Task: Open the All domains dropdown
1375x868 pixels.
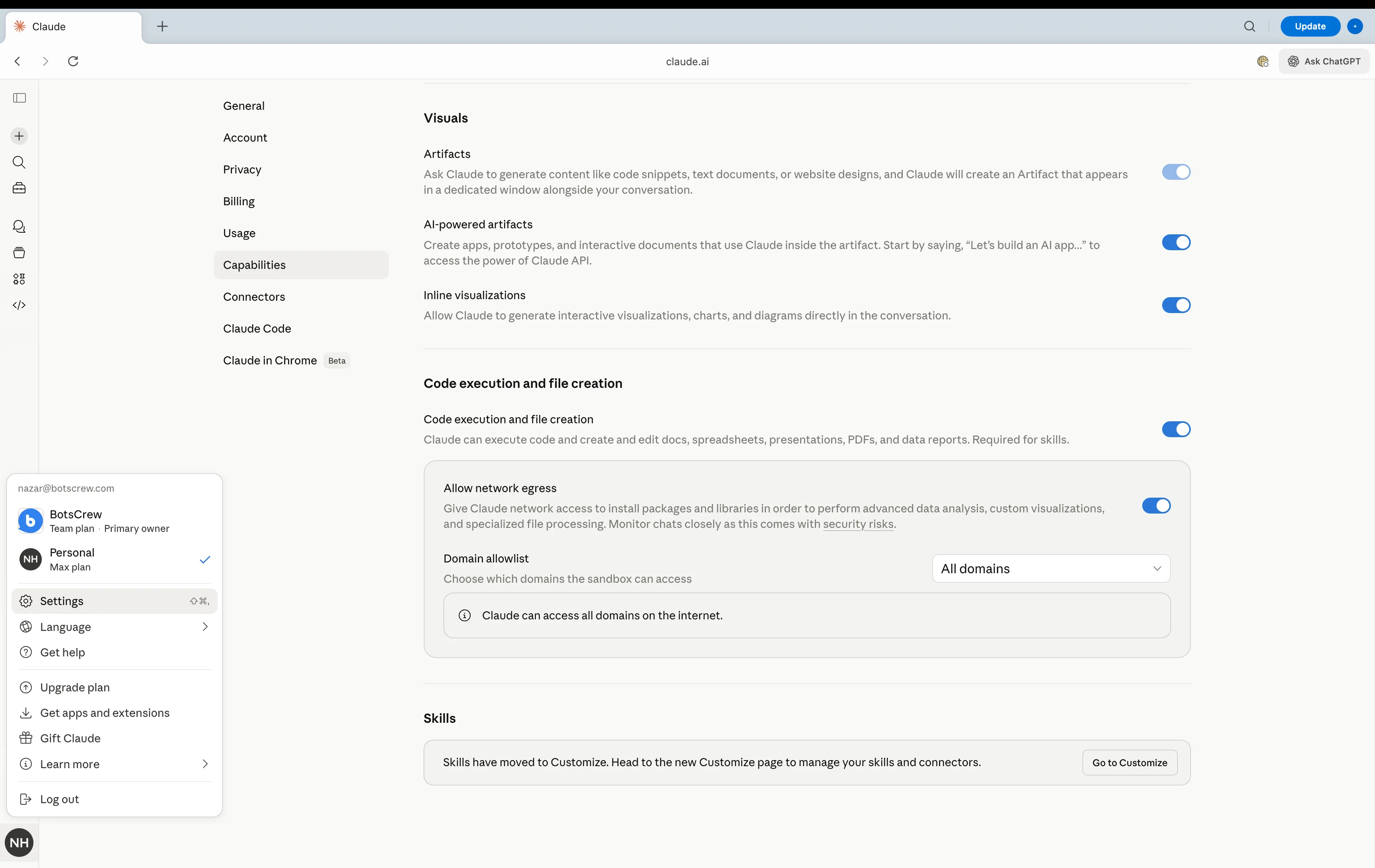Action: [1051, 568]
